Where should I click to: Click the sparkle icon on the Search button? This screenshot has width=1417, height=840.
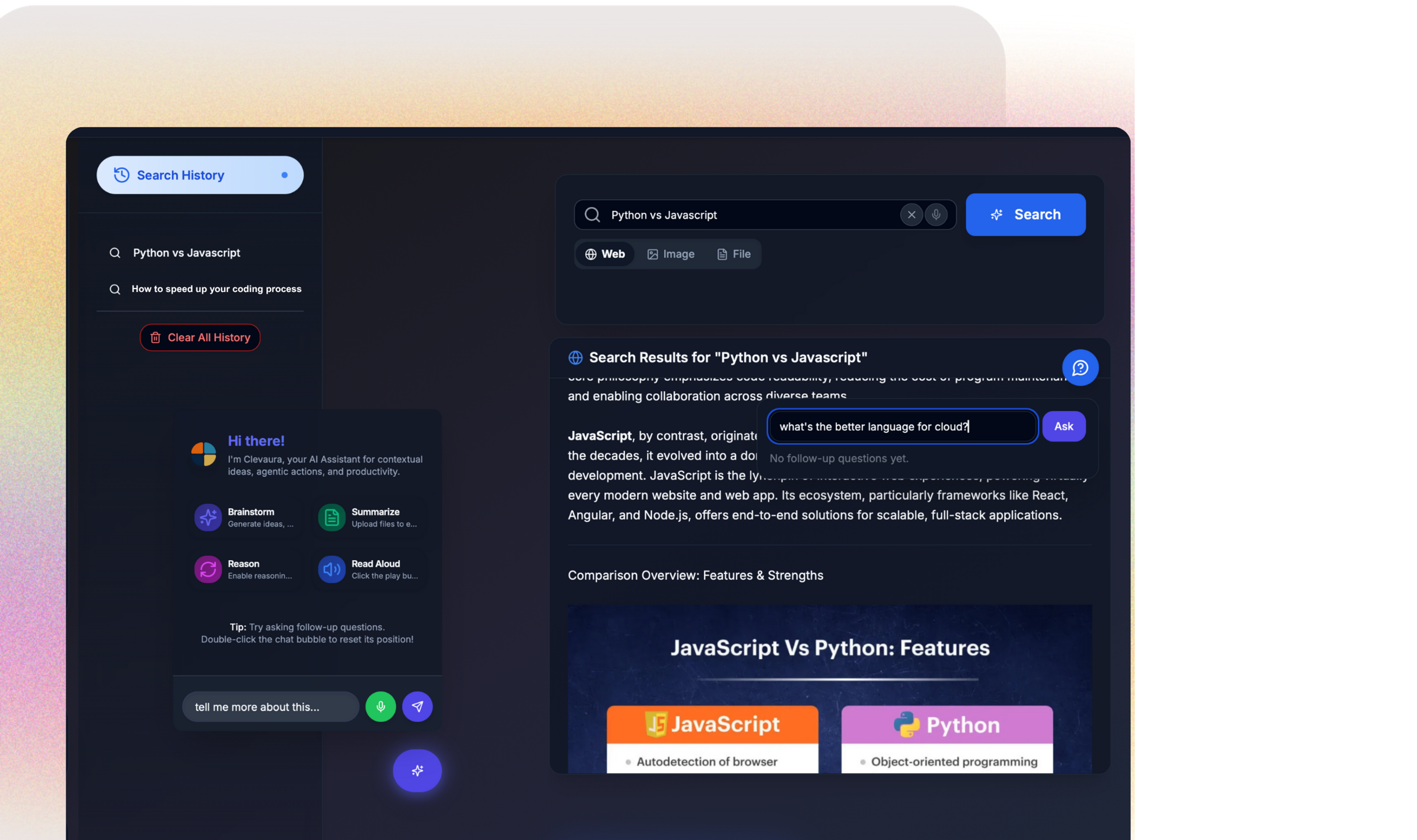[x=996, y=215]
